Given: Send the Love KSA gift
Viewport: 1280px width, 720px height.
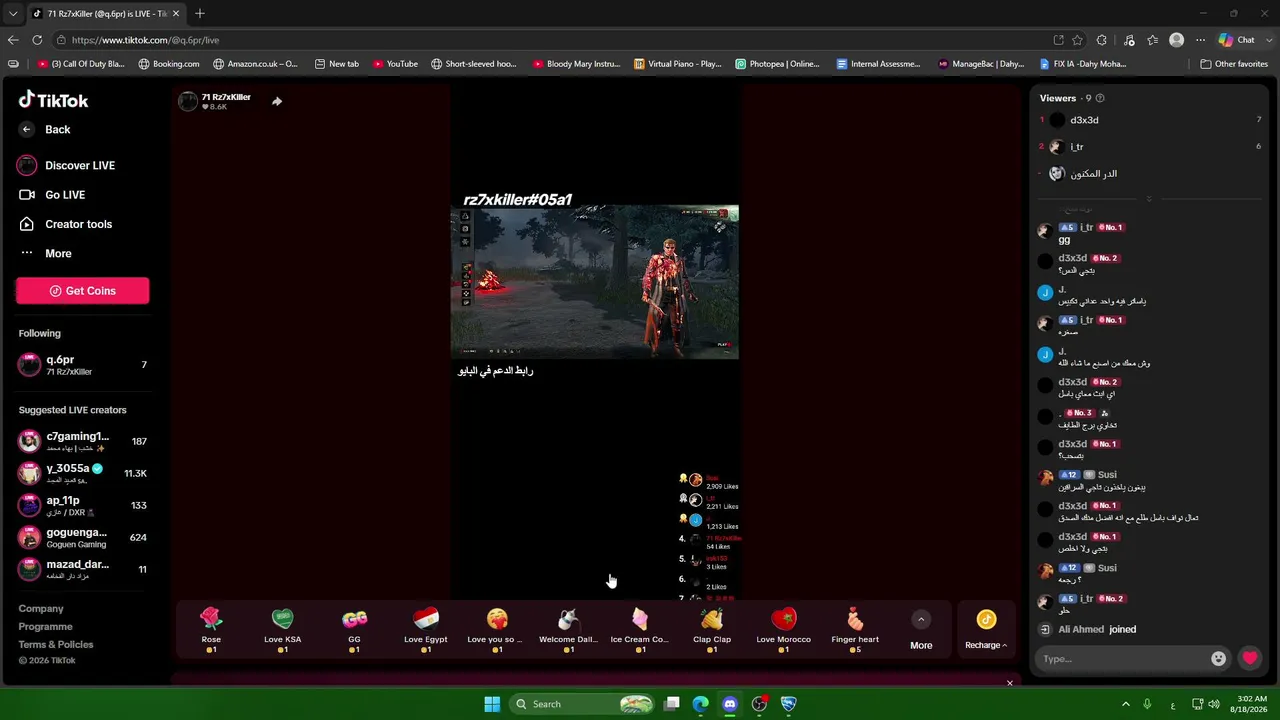Looking at the screenshot, I should click(x=283, y=630).
